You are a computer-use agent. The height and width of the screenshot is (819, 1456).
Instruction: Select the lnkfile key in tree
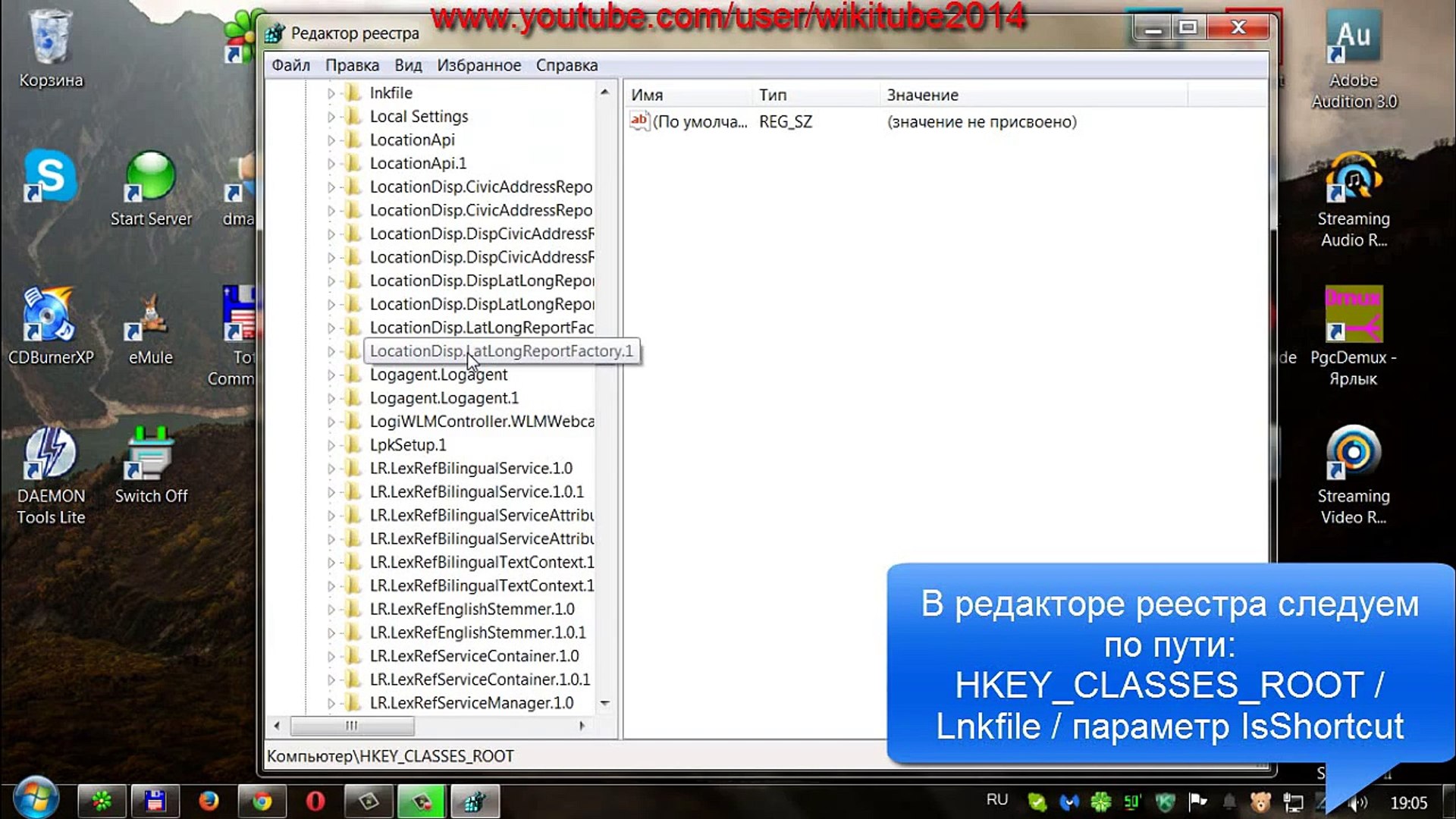(391, 93)
